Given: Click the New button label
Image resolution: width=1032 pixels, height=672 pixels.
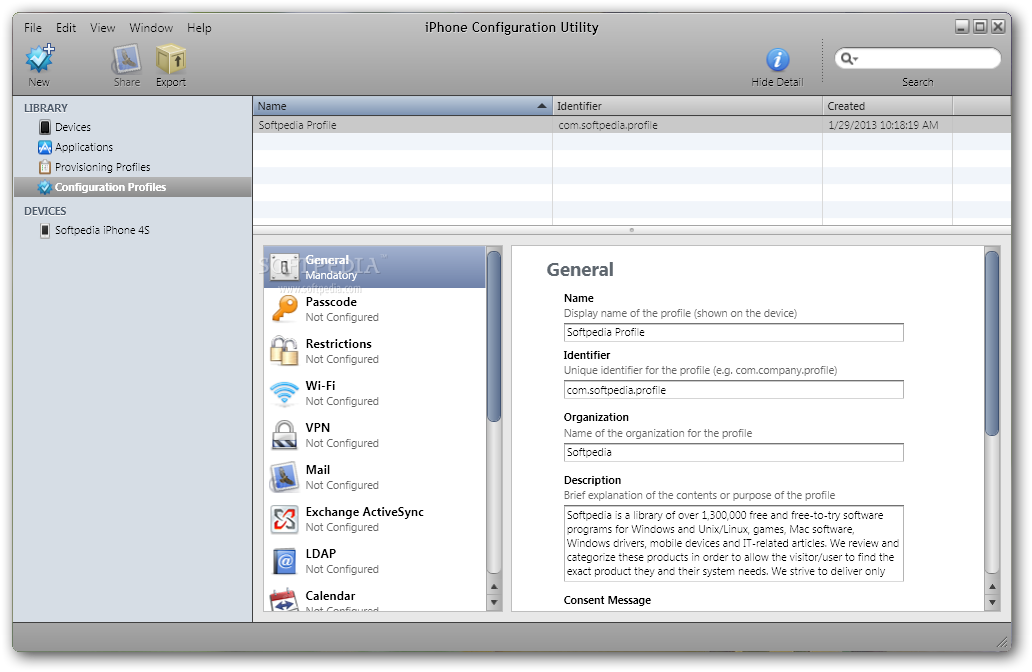Looking at the screenshot, I should pyautogui.click(x=39, y=82).
